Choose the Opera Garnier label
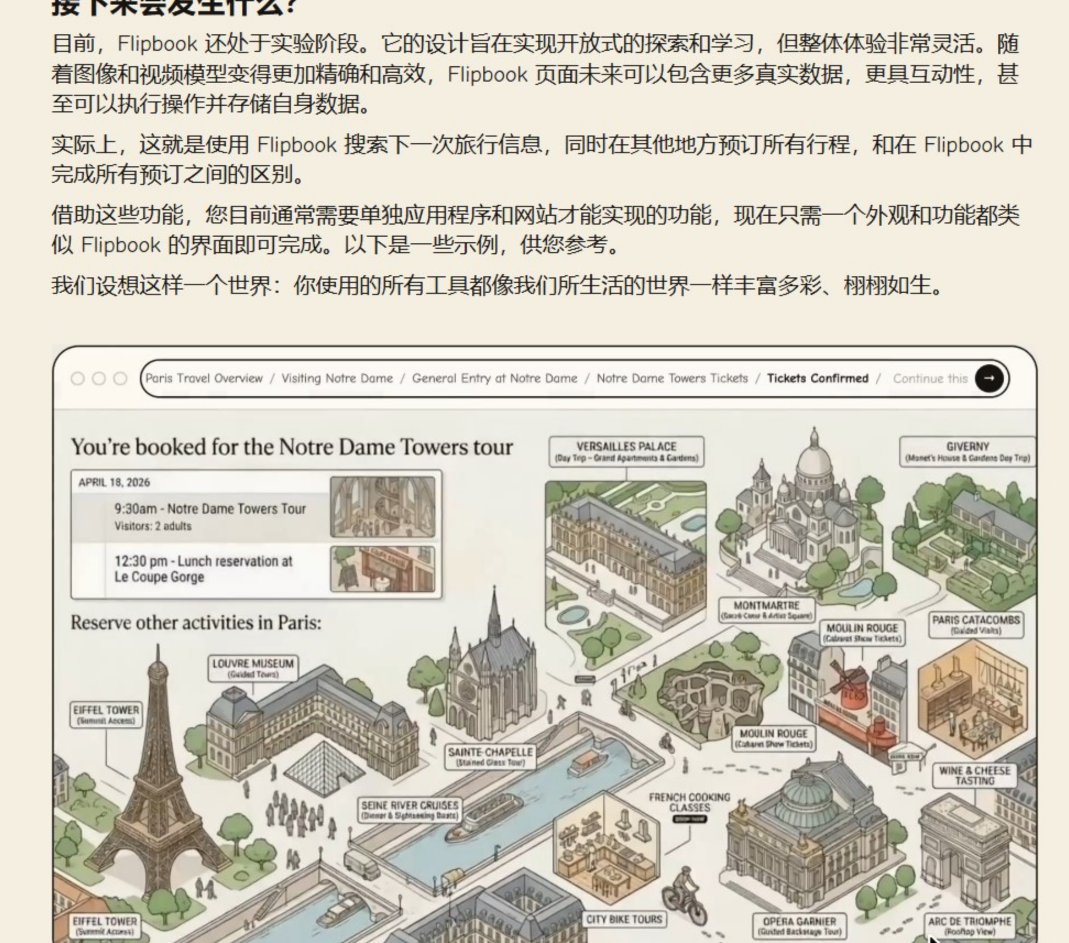 tap(799, 926)
